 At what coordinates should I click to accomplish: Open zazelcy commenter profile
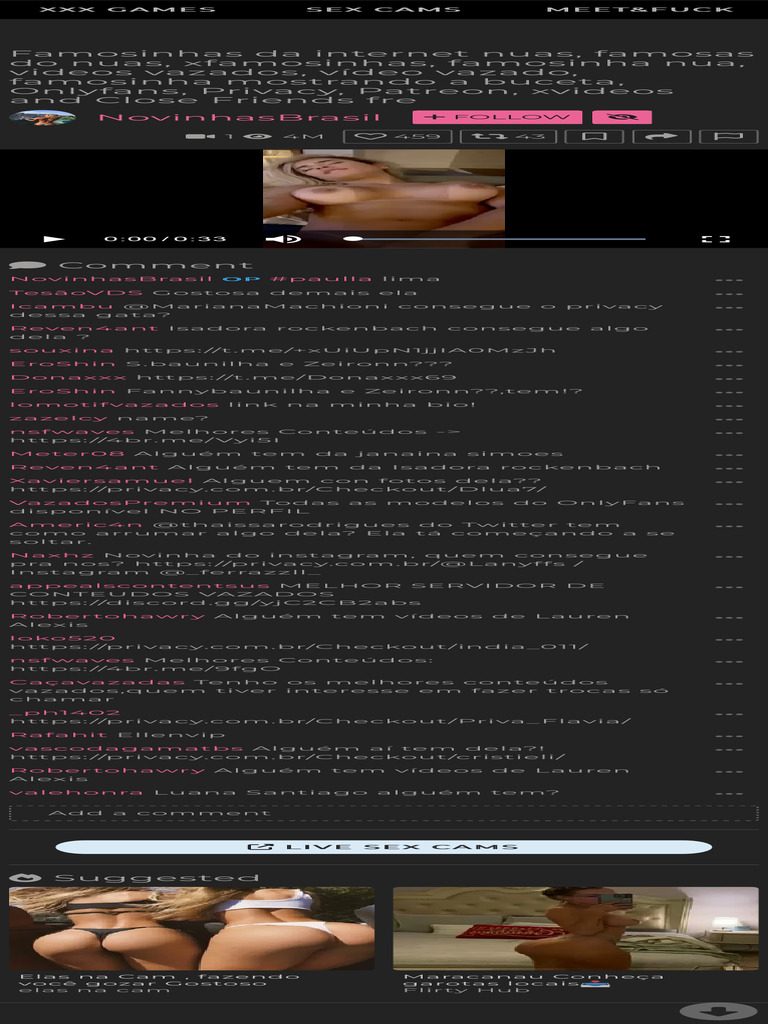[x=59, y=418]
